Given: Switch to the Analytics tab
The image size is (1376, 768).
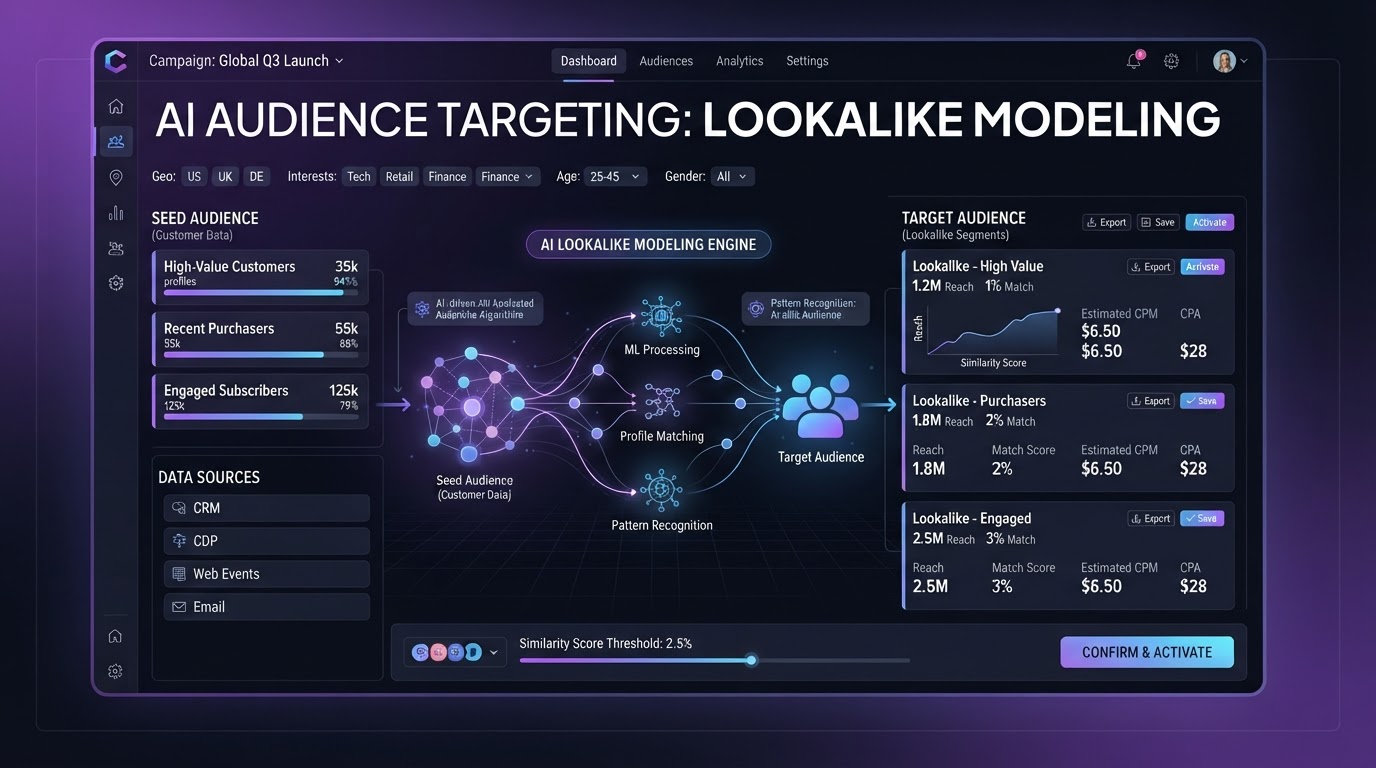Looking at the screenshot, I should click(740, 61).
